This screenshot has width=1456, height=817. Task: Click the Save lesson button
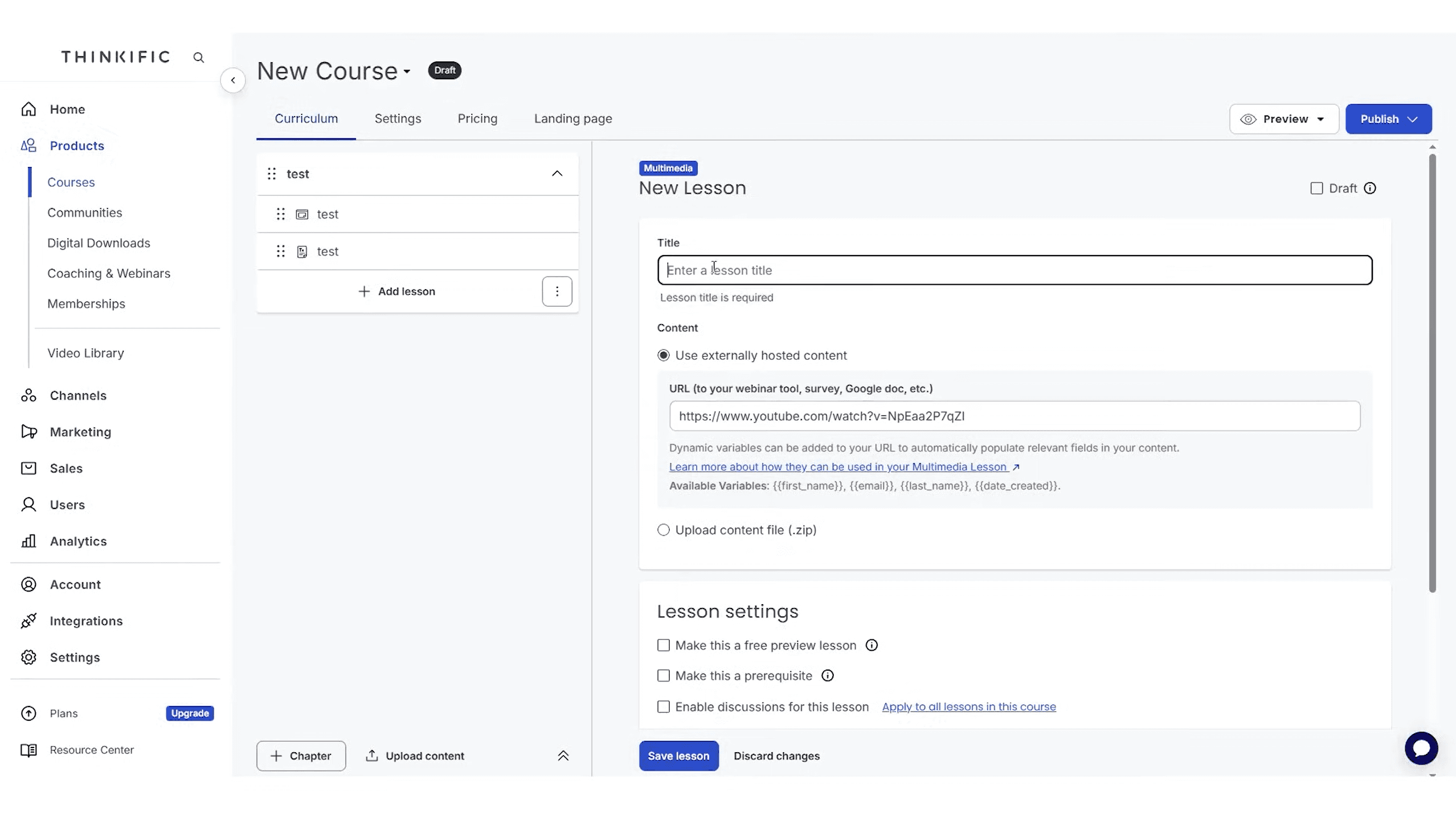pyautogui.click(x=678, y=756)
